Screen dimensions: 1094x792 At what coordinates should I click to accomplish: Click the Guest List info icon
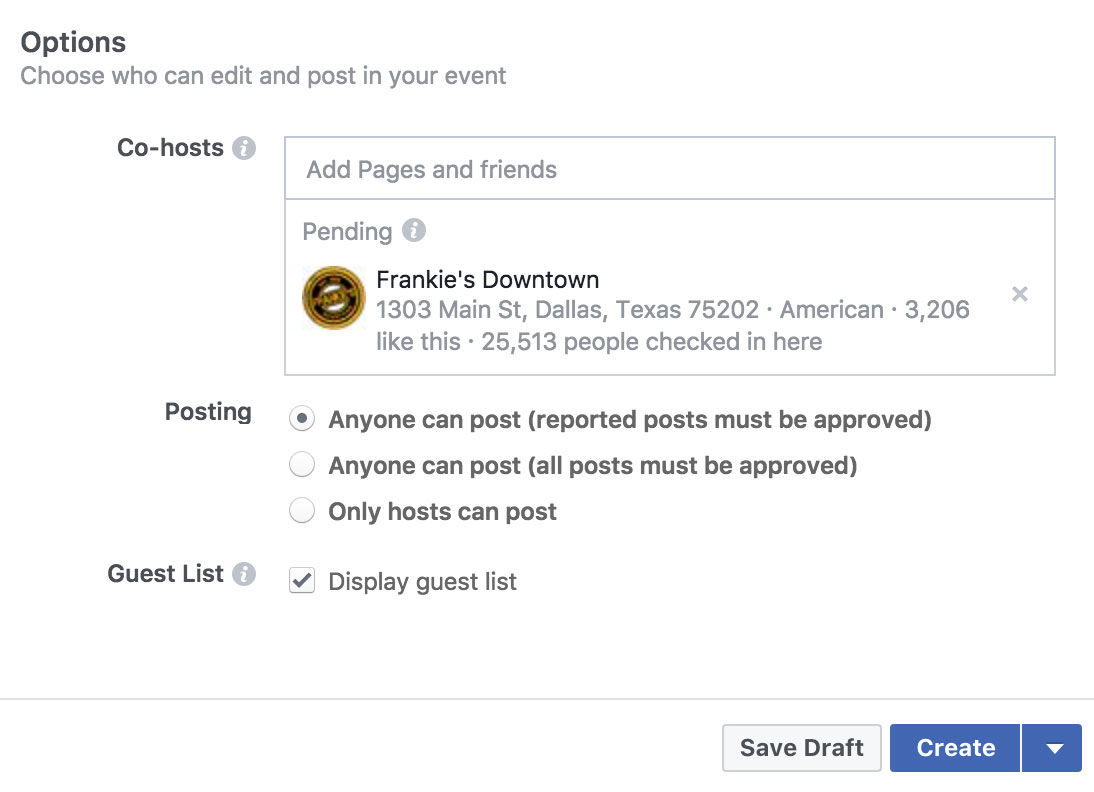[243, 574]
